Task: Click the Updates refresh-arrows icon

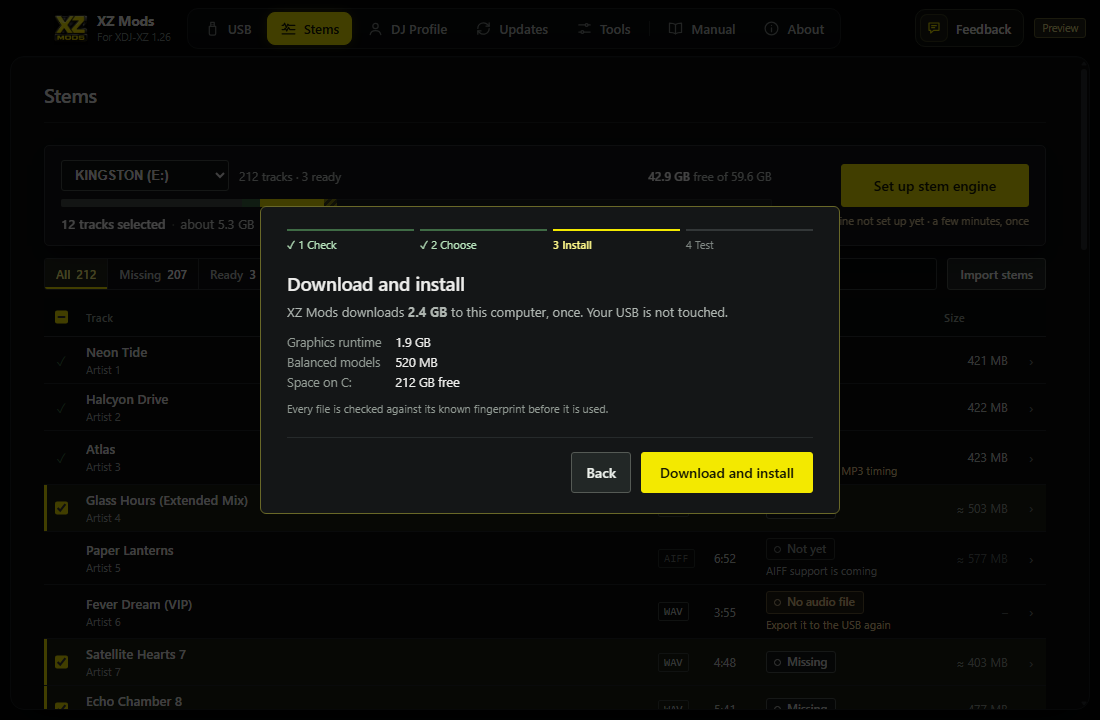Action: click(x=483, y=29)
